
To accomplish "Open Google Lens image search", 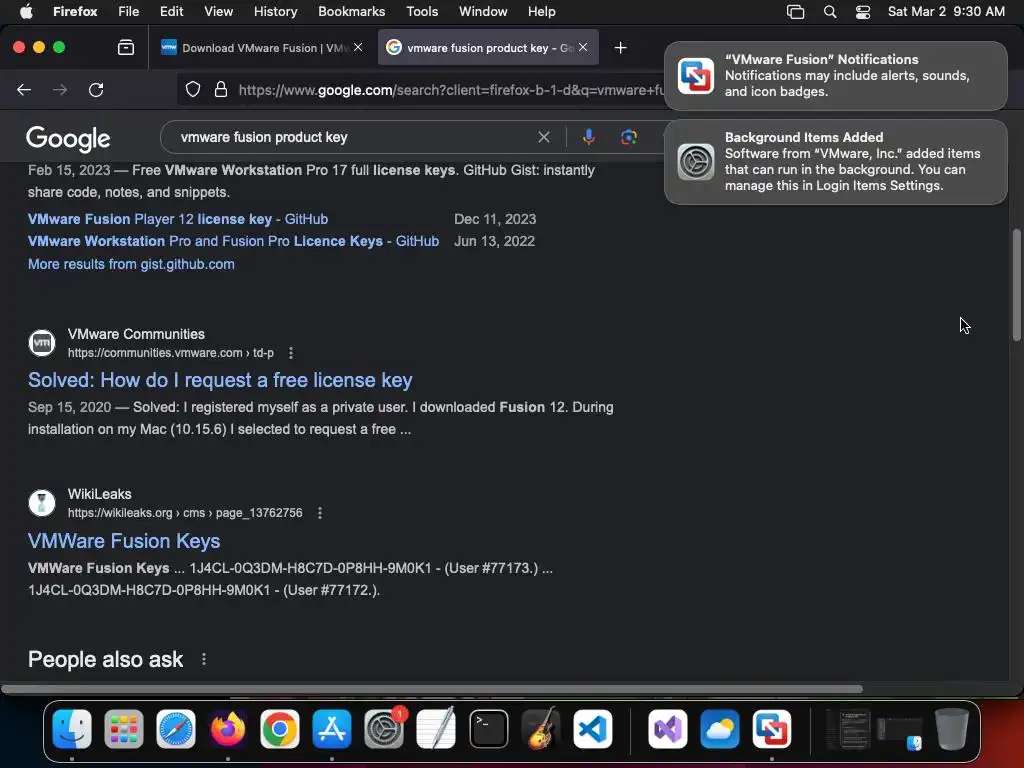I will coord(628,137).
